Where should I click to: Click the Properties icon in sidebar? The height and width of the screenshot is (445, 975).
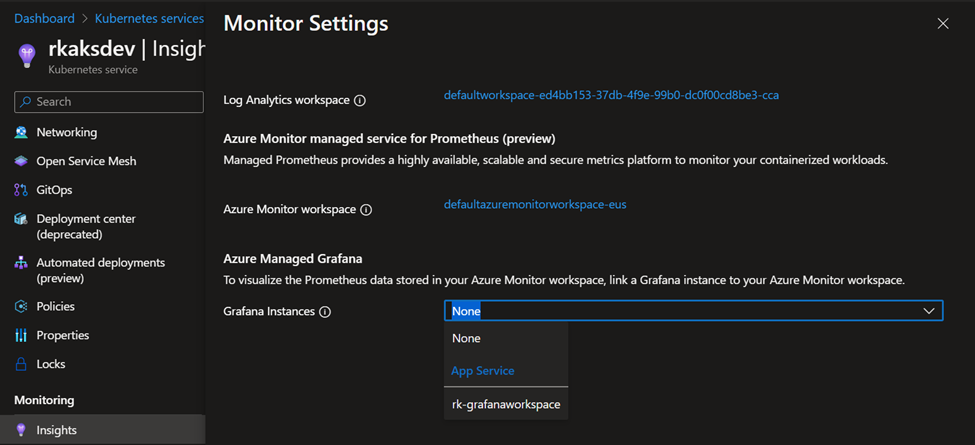point(21,336)
